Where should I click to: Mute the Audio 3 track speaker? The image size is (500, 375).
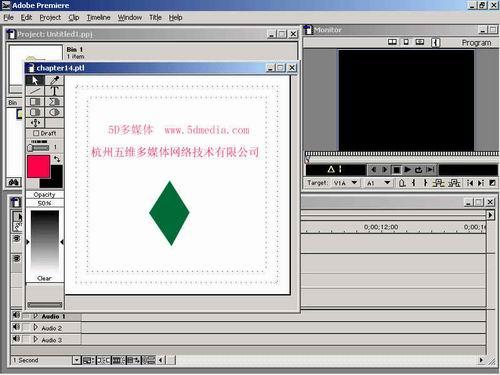16,339
